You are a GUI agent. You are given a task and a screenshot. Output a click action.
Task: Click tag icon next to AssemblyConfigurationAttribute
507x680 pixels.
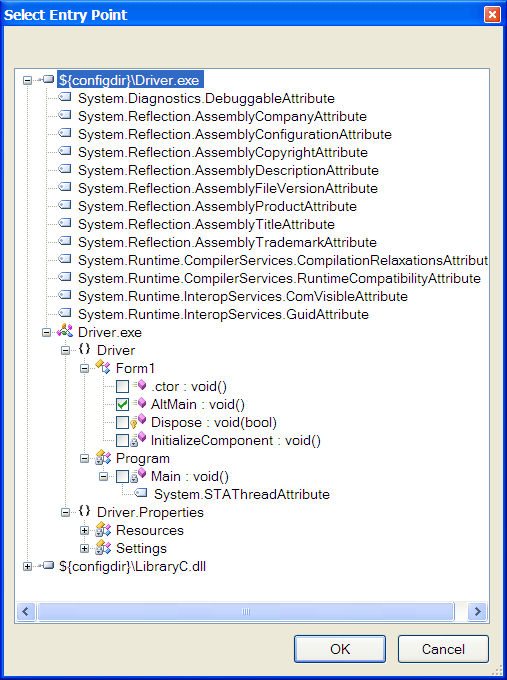(x=65, y=134)
